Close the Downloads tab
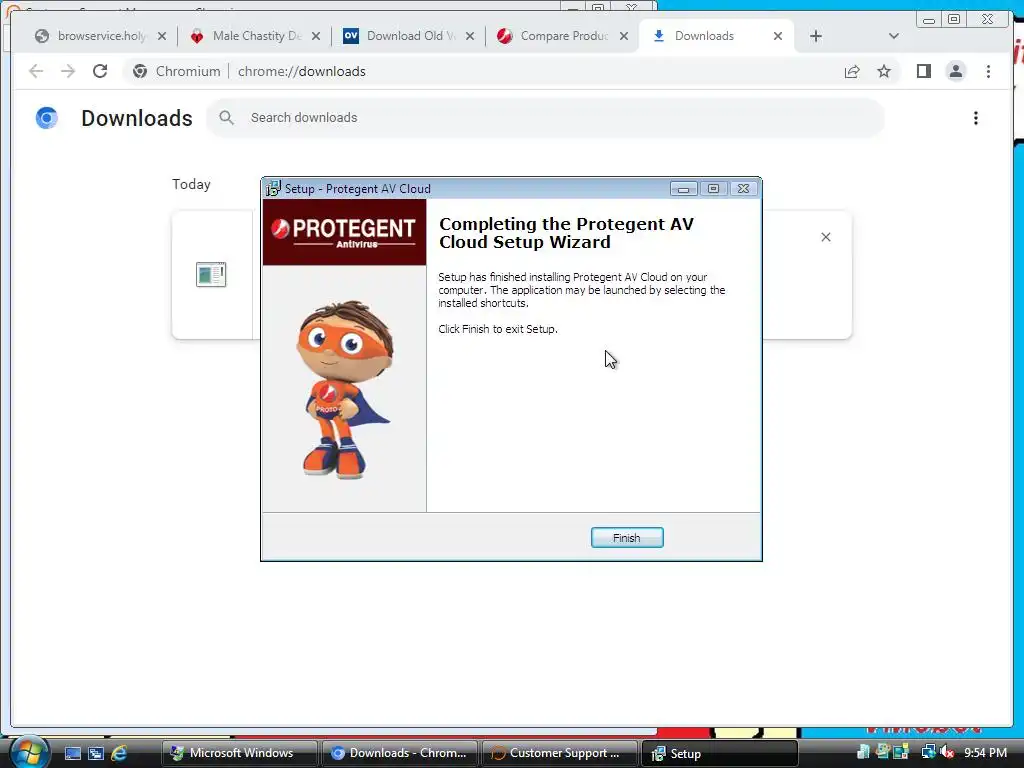Image resolution: width=1024 pixels, height=768 pixels. tap(778, 36)
